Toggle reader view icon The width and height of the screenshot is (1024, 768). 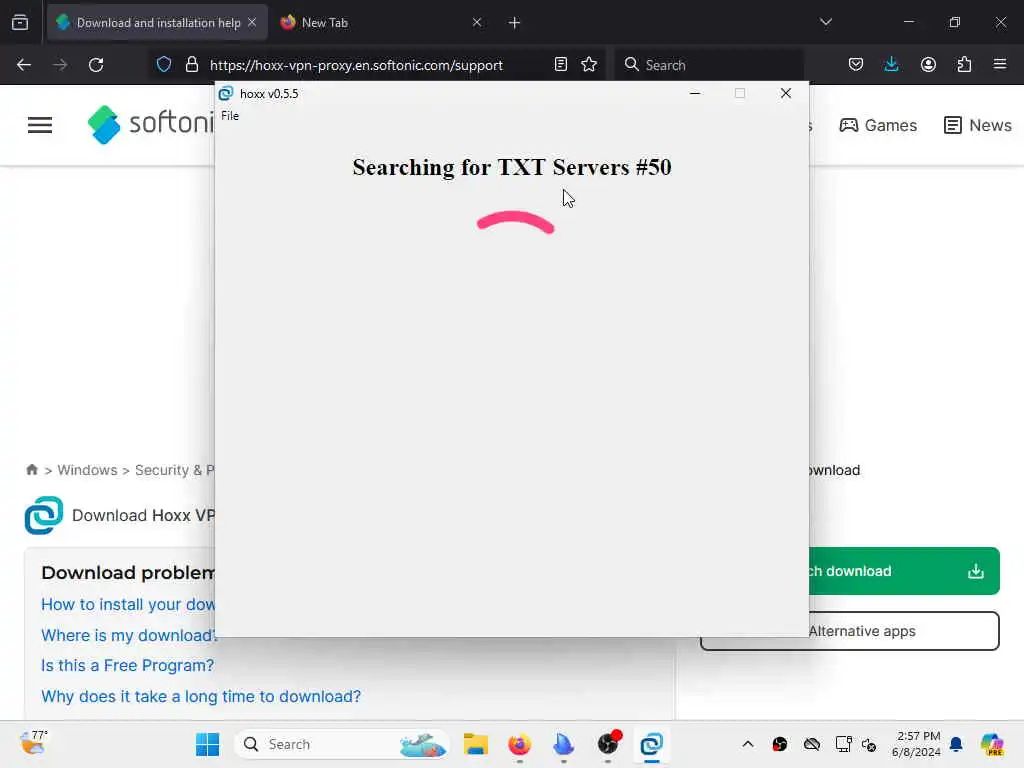(x=560, y=65)
